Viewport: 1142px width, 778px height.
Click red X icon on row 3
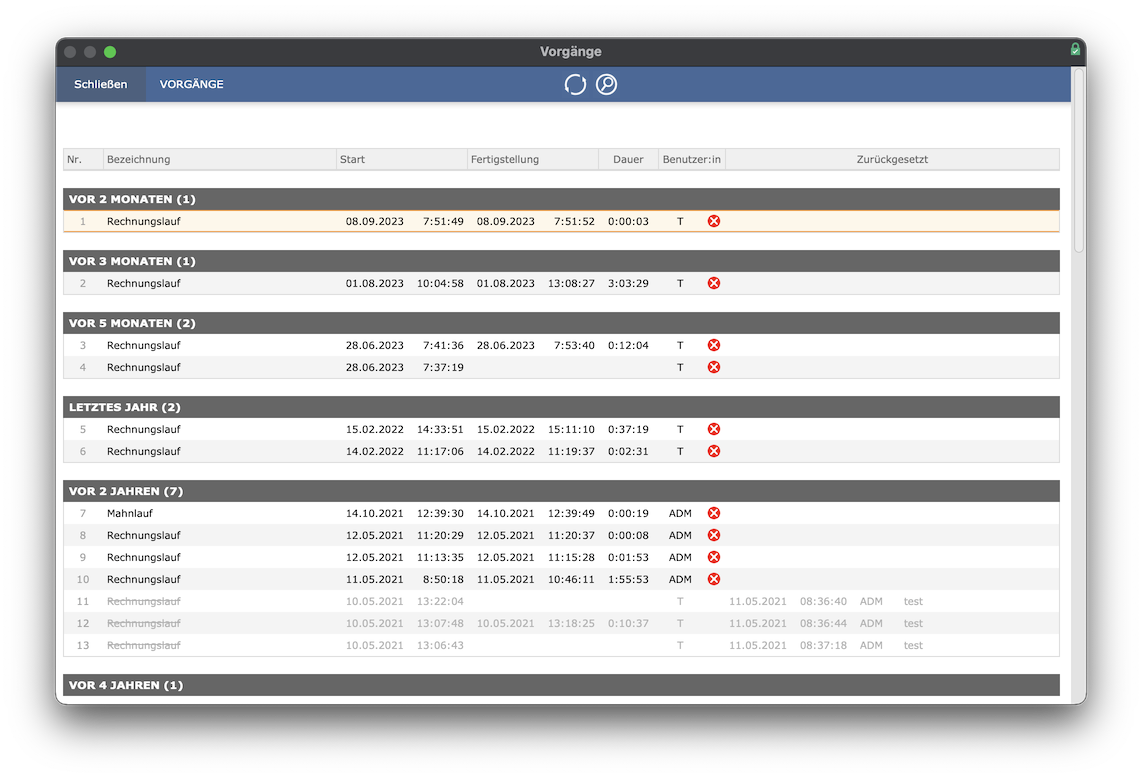[714, 345]
